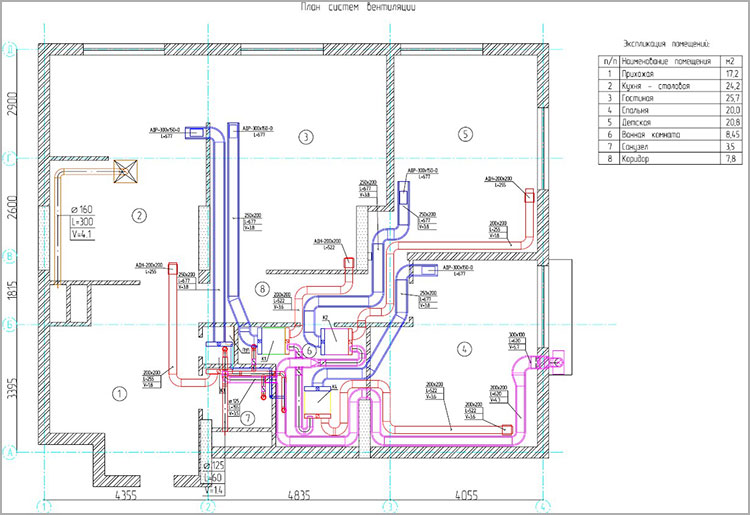Select area value "7,8" in the table

731,159
